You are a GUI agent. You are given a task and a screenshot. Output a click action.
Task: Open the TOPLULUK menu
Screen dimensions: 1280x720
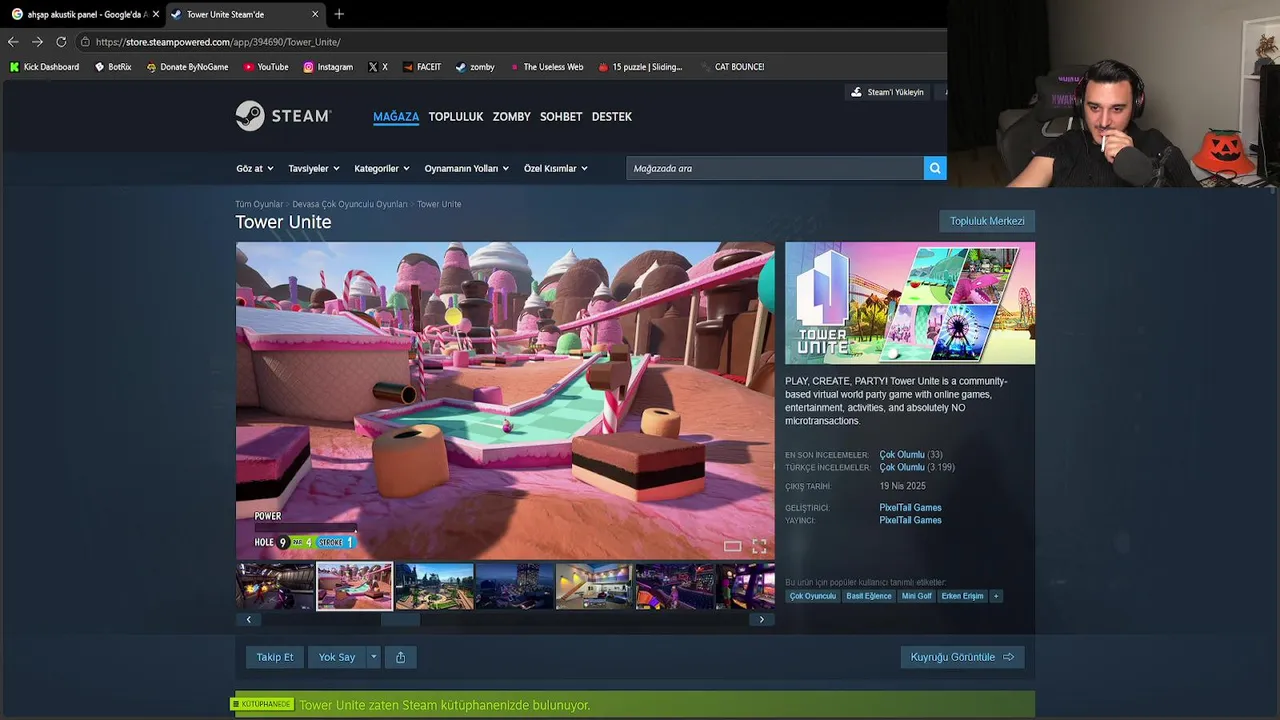[x=456, y=117]
